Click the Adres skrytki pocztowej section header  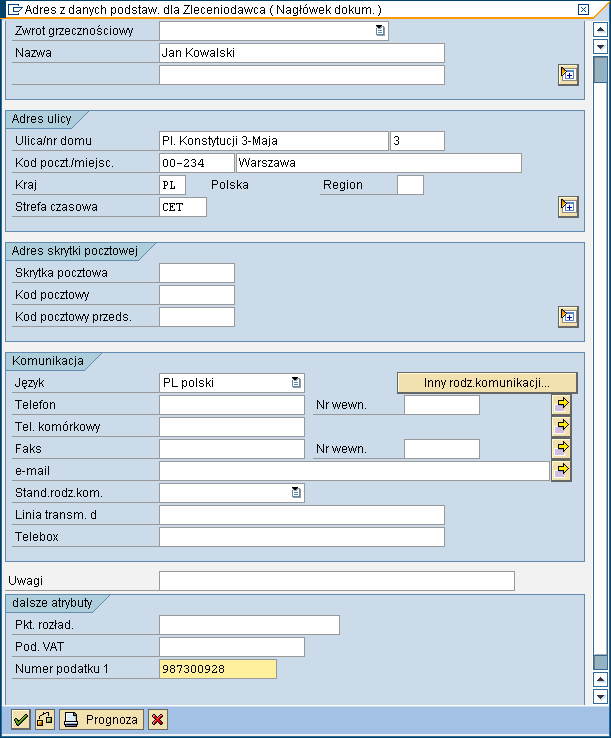(x=74, y=251)
